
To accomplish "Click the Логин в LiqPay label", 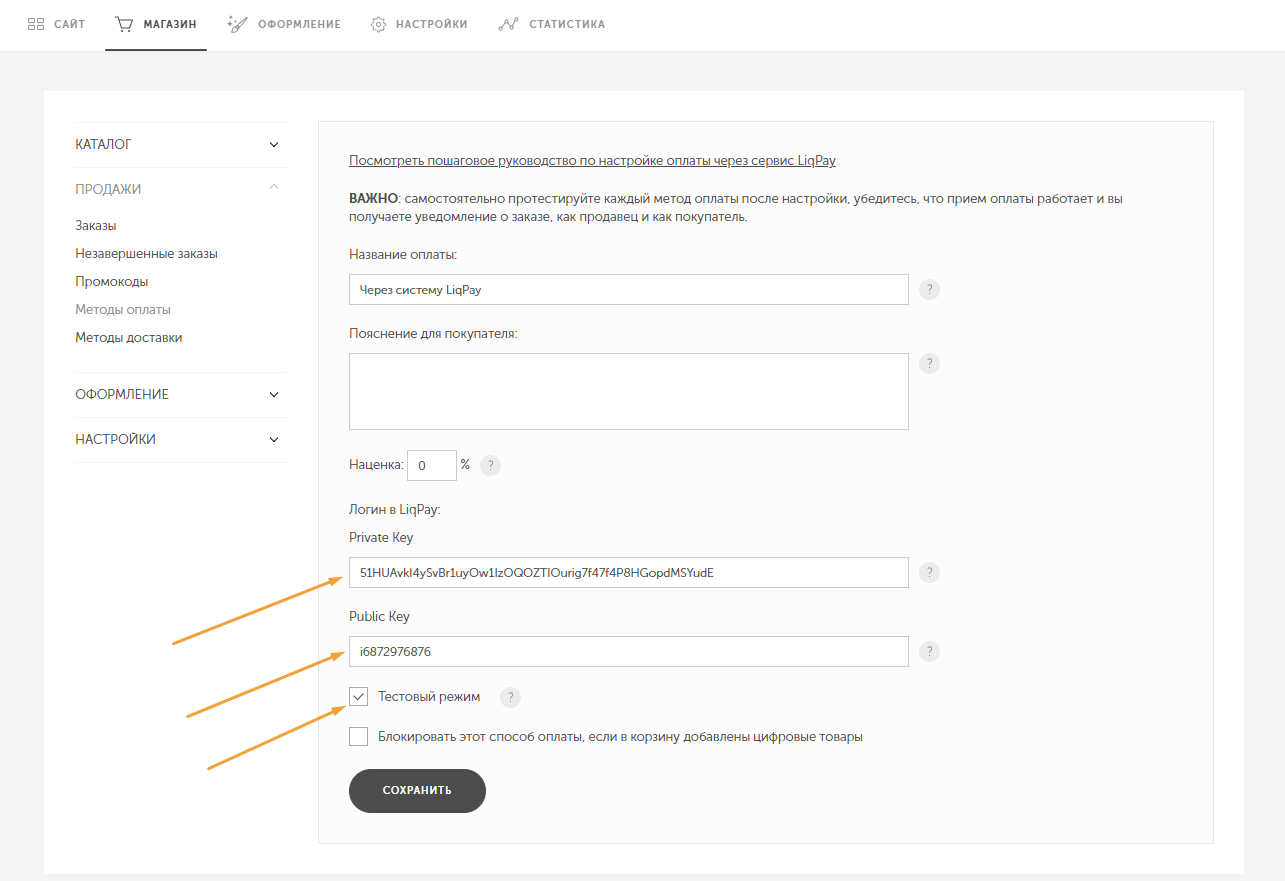I will tap(395, 510).
